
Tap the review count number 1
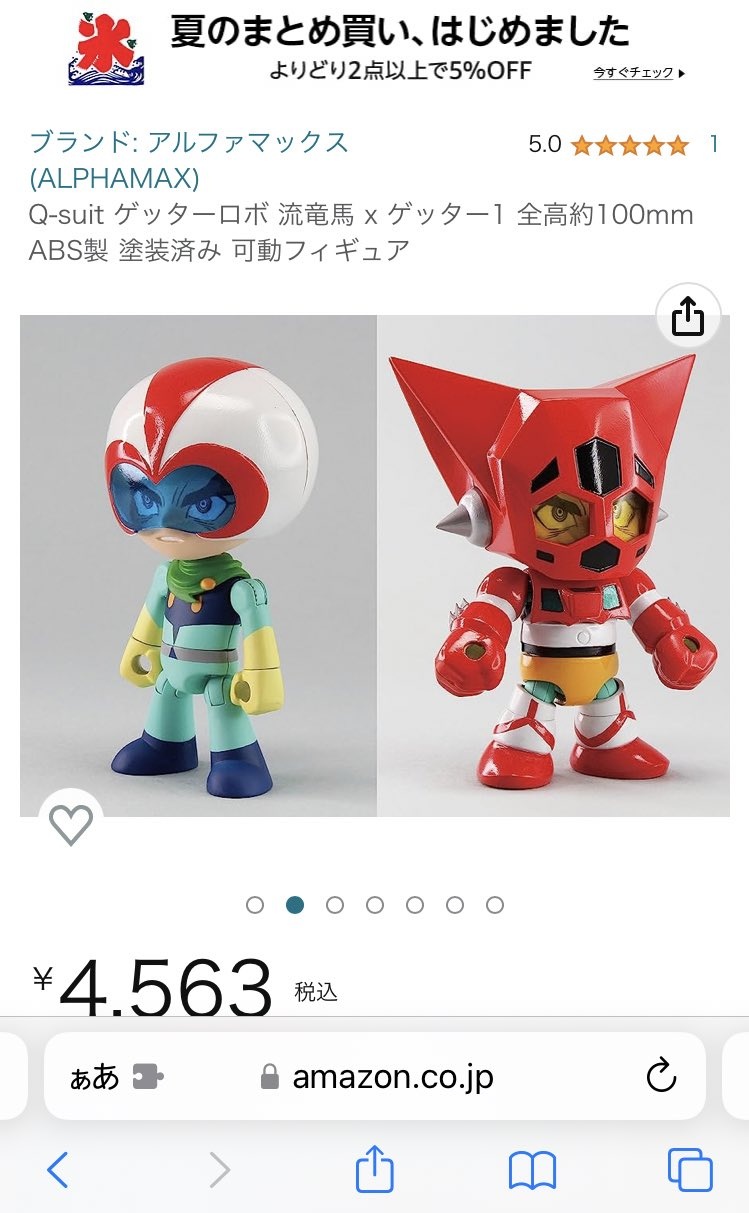click(714, 145)
